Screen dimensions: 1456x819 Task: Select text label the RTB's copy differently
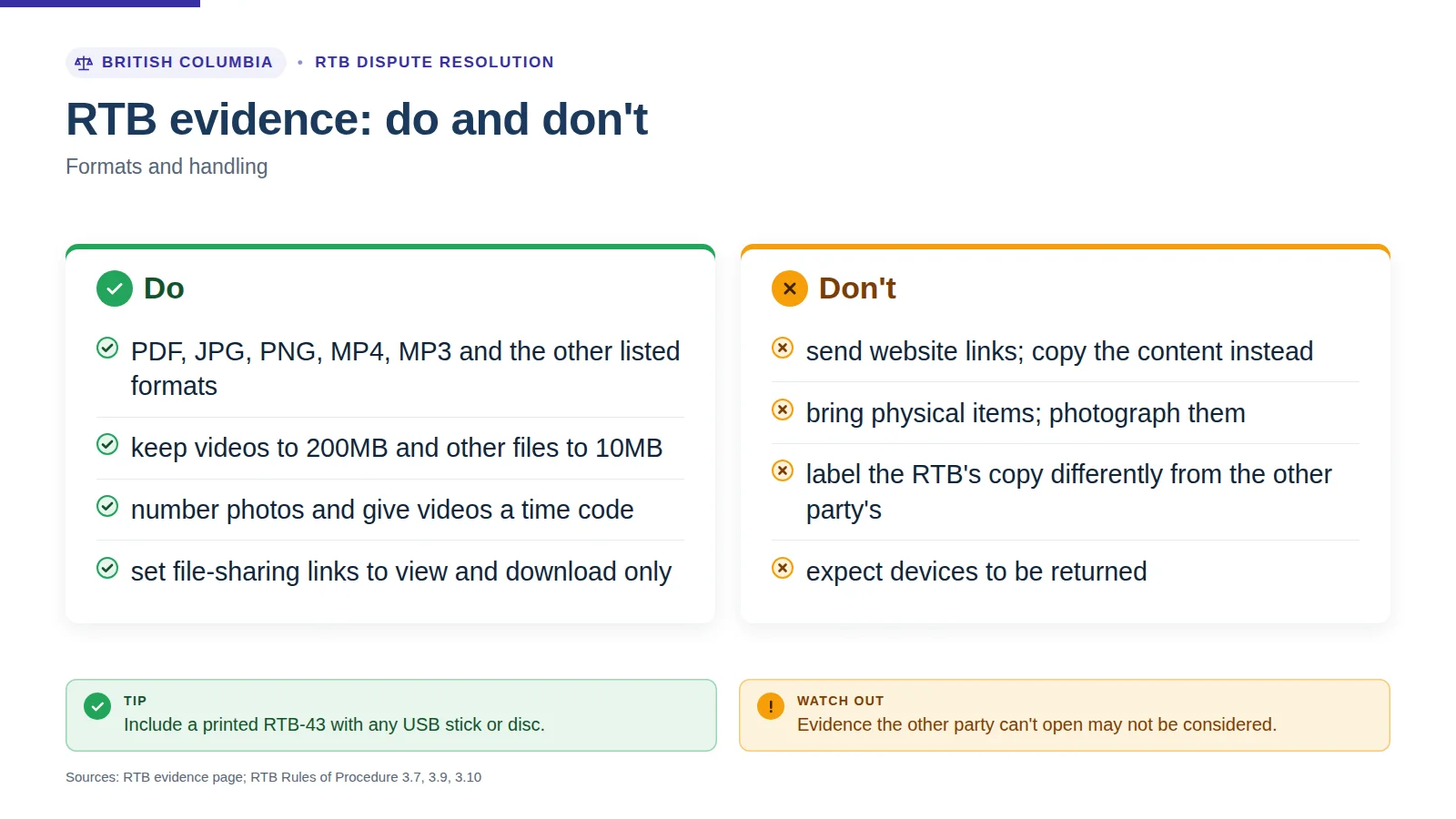pos(1069,491)
